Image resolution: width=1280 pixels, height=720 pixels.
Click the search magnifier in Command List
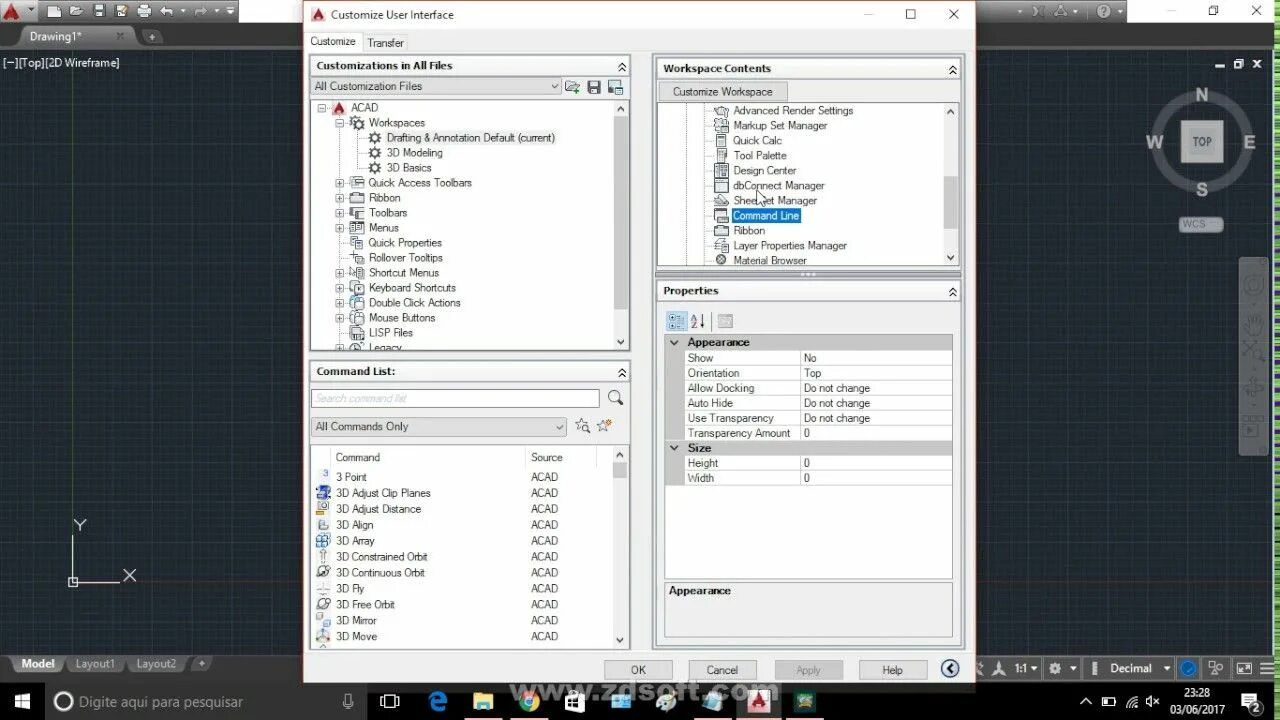point(615,398)
